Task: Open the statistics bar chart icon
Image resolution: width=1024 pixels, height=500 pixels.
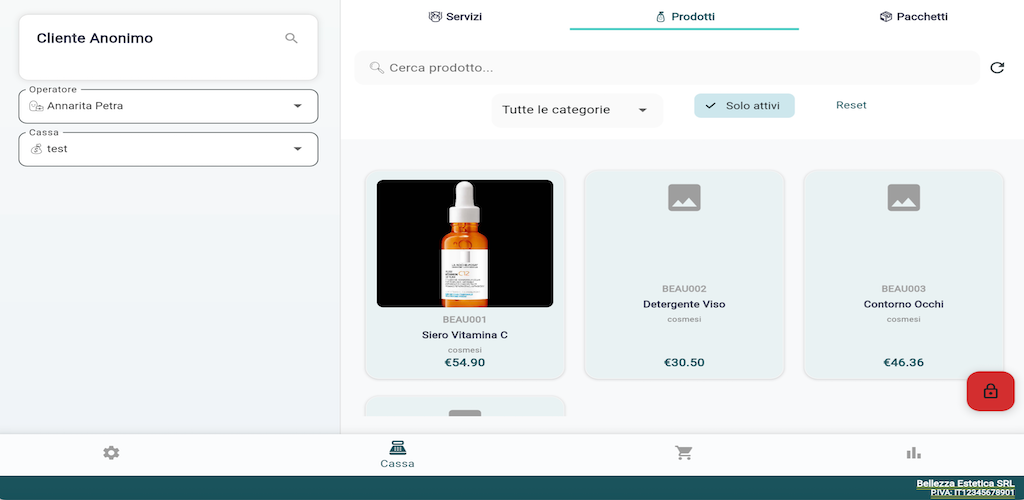Action: 914,453
